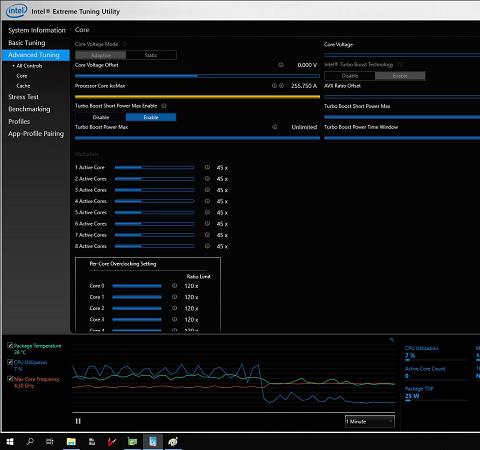This screenshot has width=480, height=450.
Task: Enable Intel Turbo Boost Technology
Action: click(x=400, y=76)
